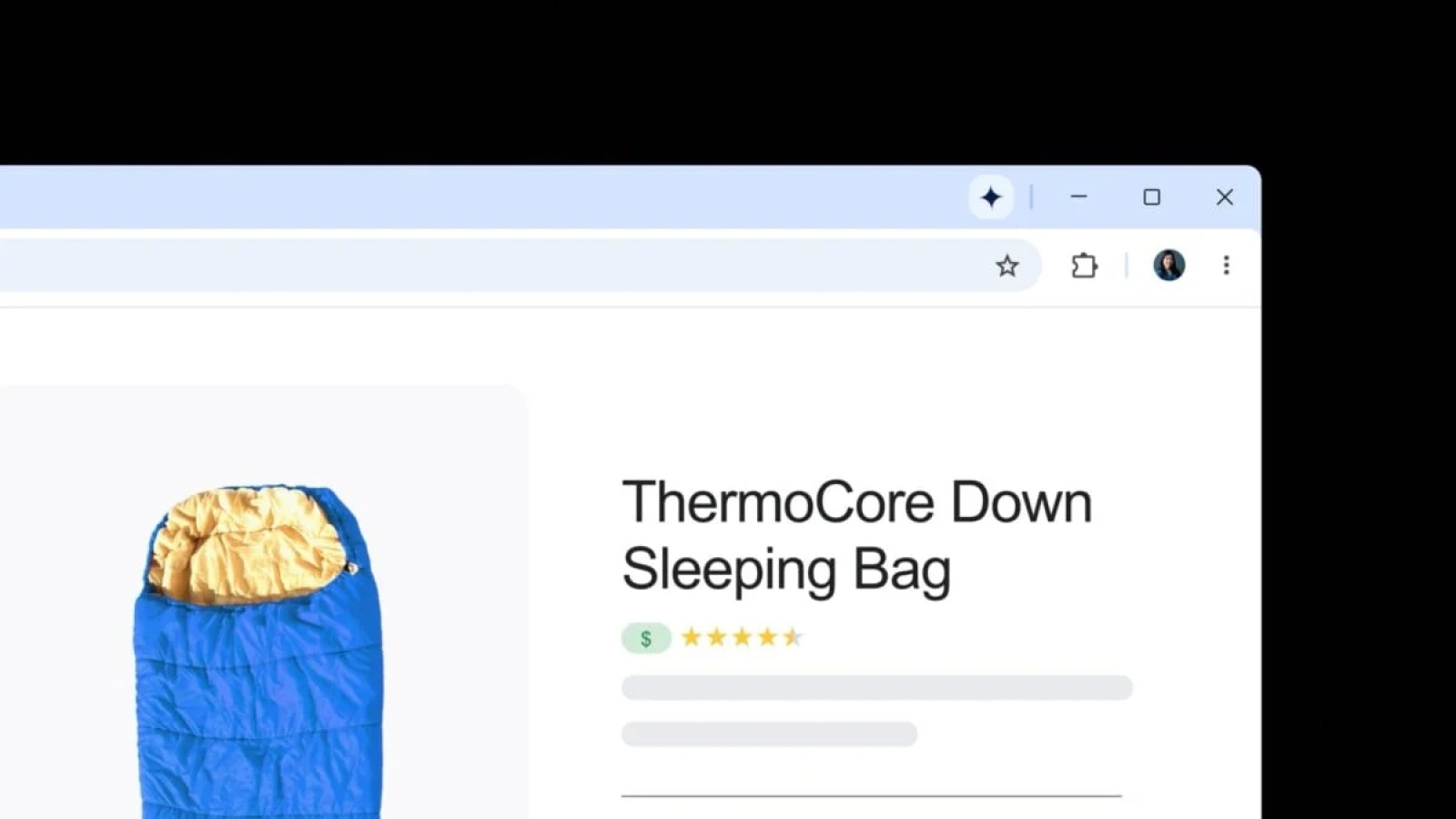Bookmark this page with the star icon

pyautogui.click(x=1006, y=266)
